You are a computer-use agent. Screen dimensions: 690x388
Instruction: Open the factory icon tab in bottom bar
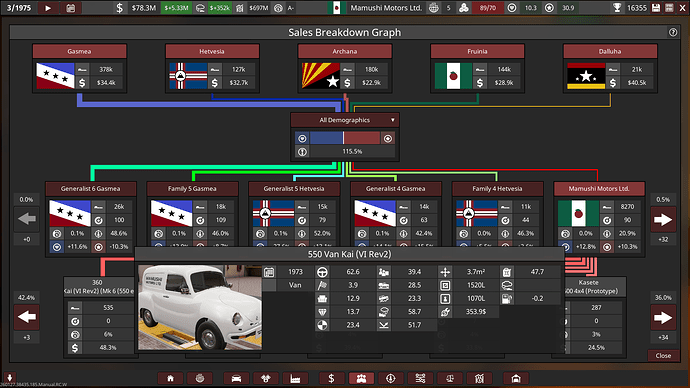pyautogui.click(x=295, y=378)
